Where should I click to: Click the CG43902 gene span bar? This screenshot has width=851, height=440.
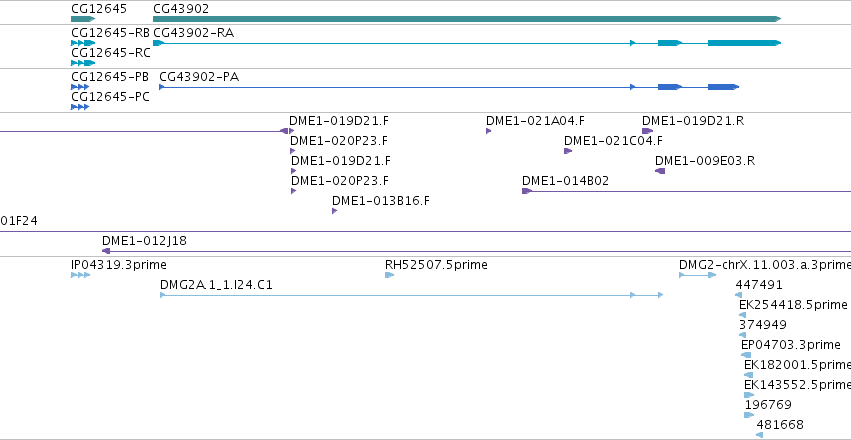(x=467, y=19)
